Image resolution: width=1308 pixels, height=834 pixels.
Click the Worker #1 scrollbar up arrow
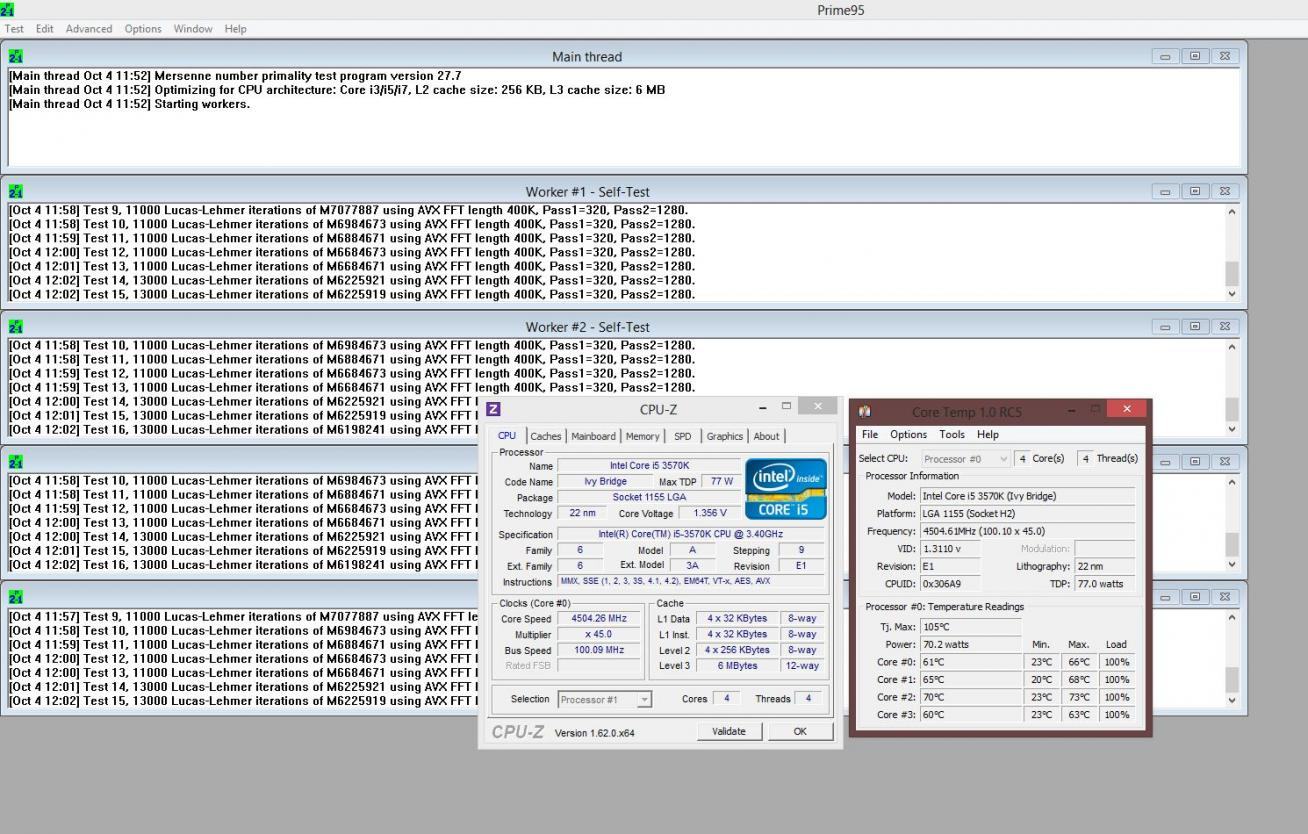[1232, 212]
